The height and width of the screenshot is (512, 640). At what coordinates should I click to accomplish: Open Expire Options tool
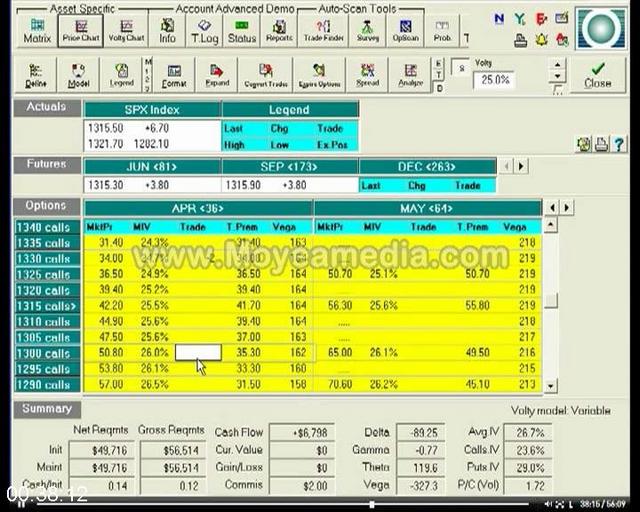tap(319, 76)
